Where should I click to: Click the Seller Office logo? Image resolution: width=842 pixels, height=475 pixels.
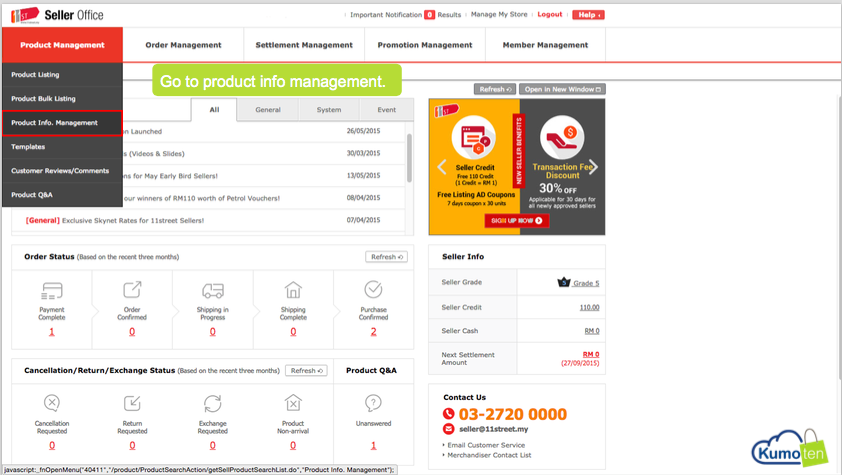[x=57, y=15]
